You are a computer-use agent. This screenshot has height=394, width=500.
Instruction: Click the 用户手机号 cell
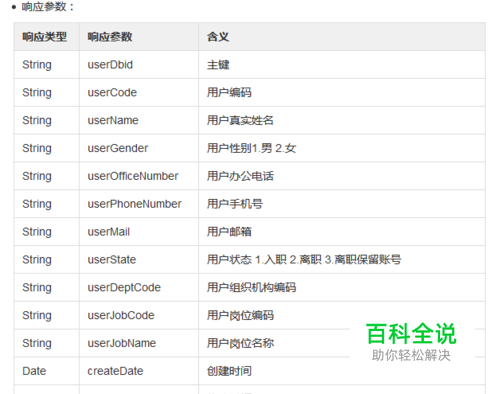coord(342,204)
